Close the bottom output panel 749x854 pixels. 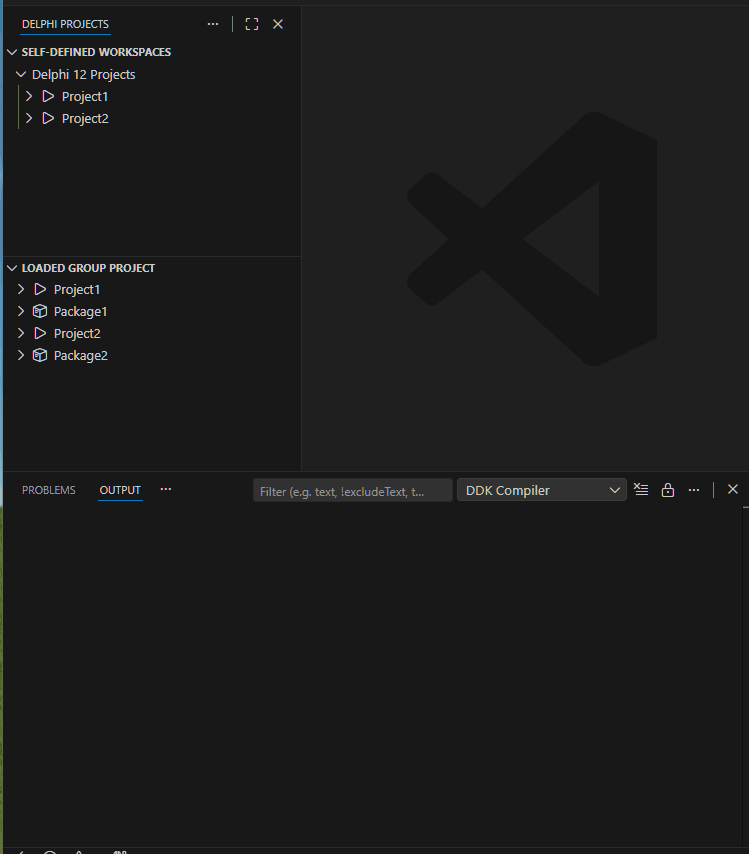tap(733, 489)
